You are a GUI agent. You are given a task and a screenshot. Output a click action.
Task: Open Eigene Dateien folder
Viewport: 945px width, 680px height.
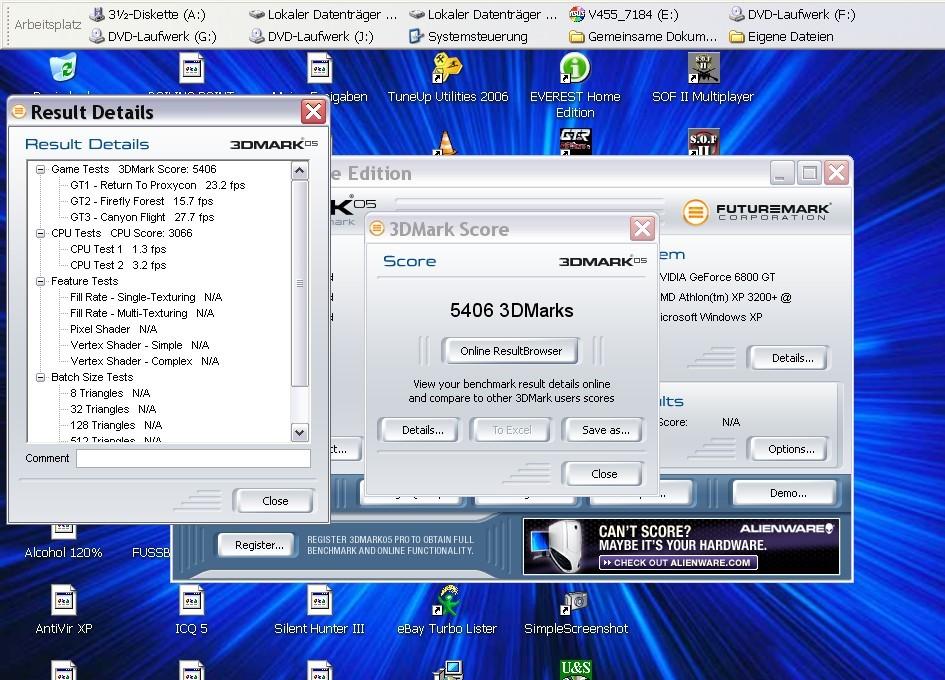point(781,37)
